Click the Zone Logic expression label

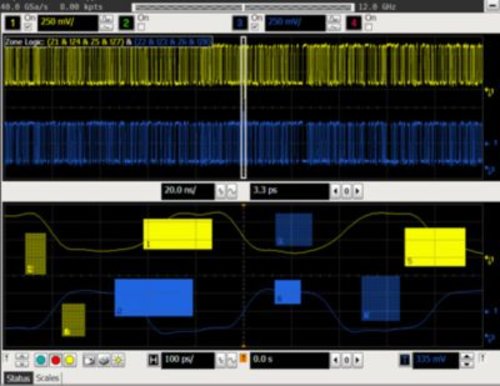point(108,42)
